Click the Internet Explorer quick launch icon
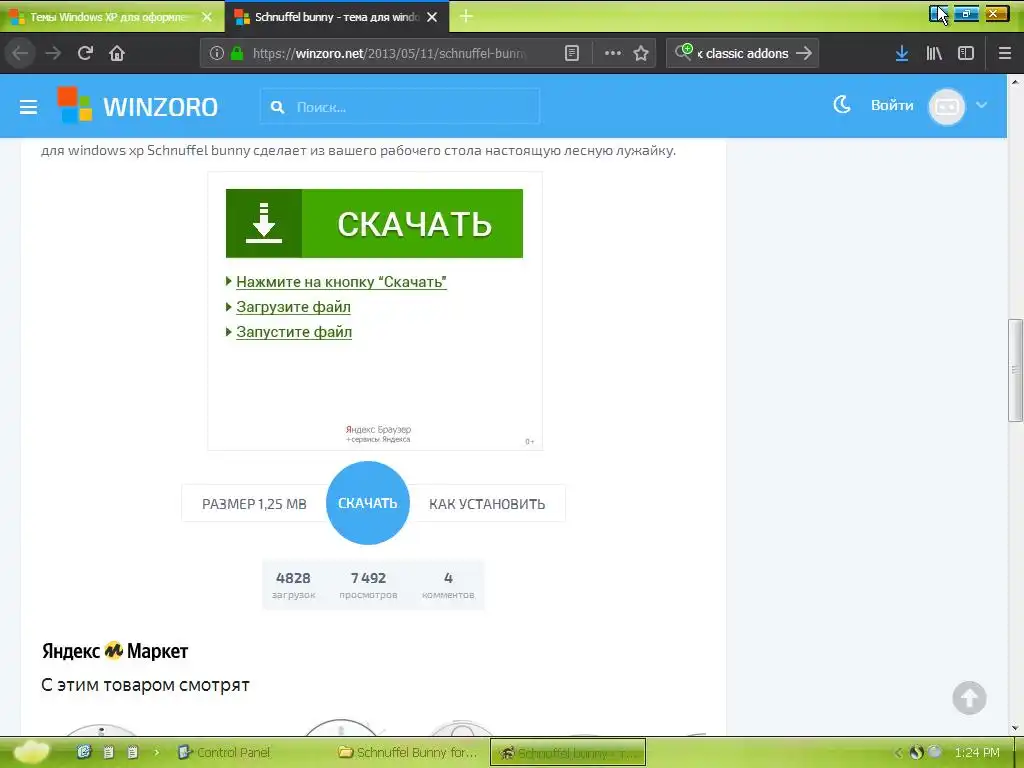This screenshot has width=1024, height=768. [84, 752]
